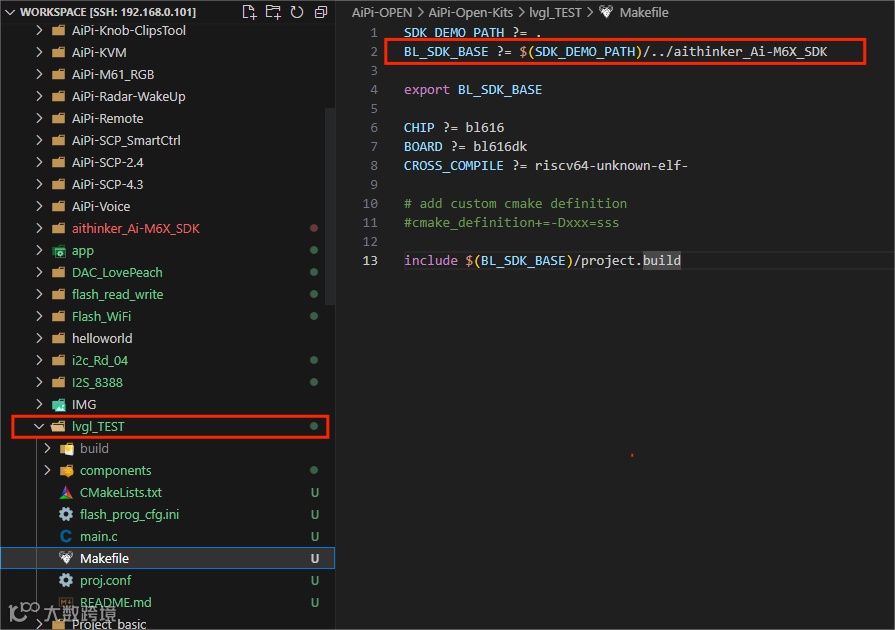This screenshot has width=895, height=630.
Task: Click the C file icon of main.c
Action: pos(66,536)
